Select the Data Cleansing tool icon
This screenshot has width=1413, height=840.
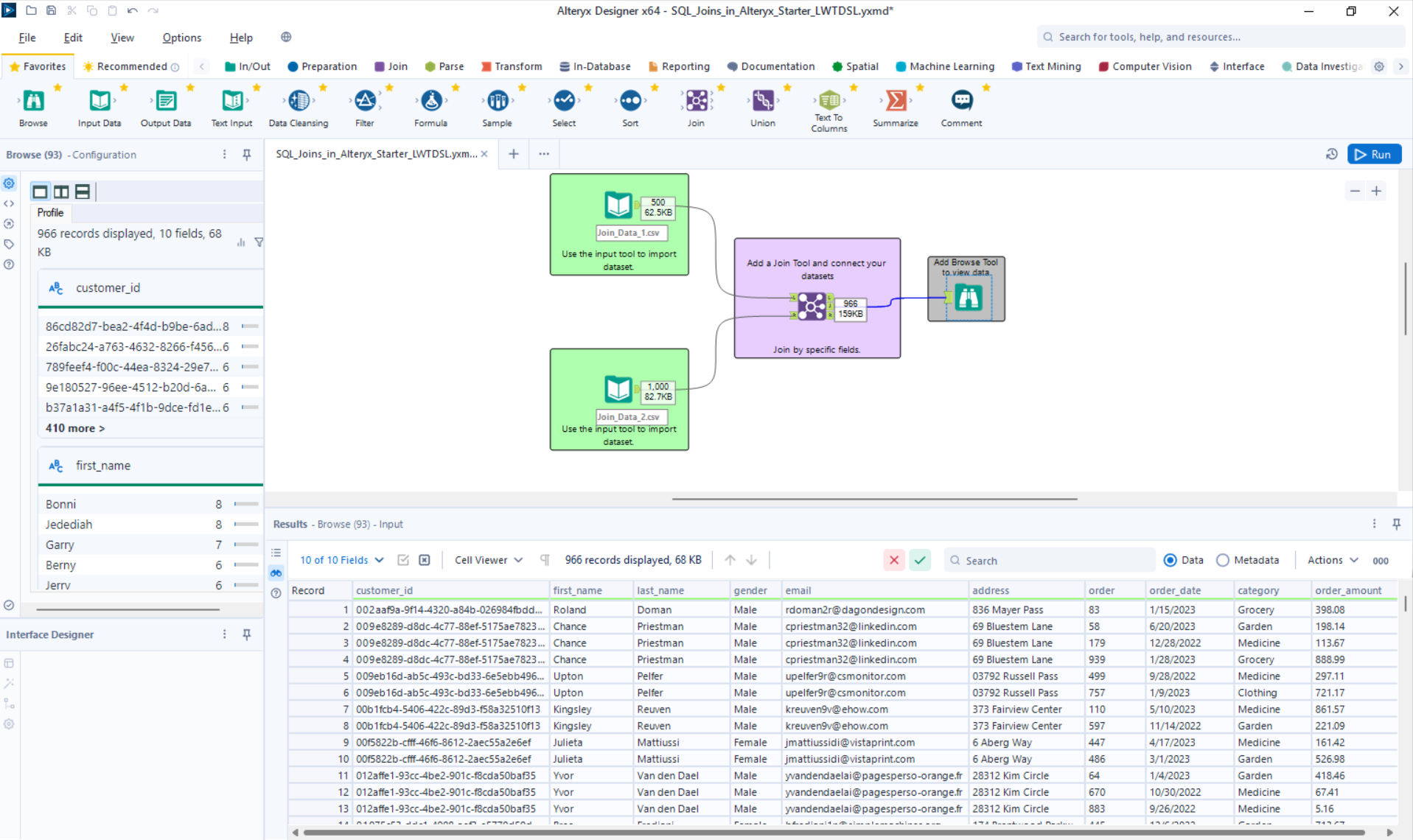click(299, 101)
